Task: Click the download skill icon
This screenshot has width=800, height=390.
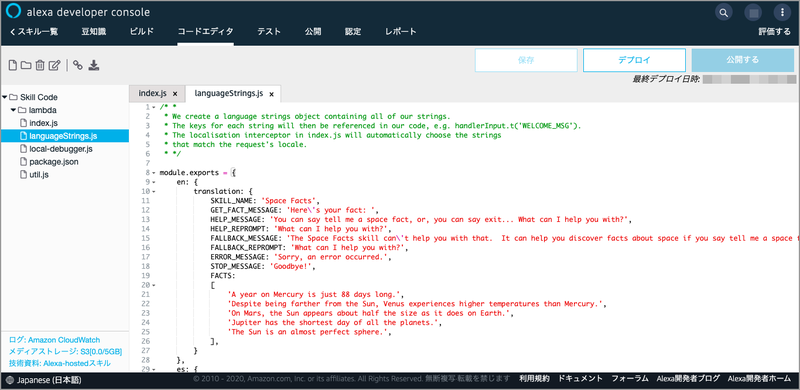Action: 93,65
